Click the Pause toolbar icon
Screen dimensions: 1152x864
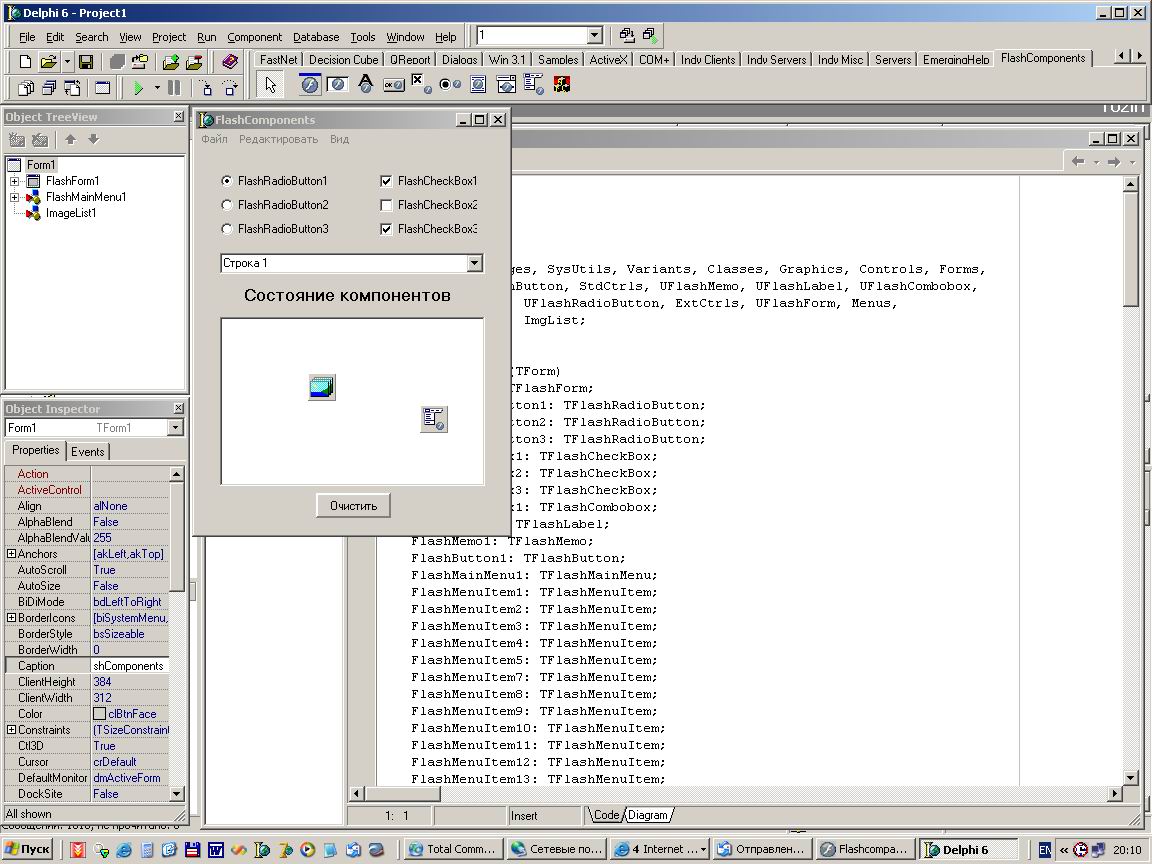[x=174, y=88]
